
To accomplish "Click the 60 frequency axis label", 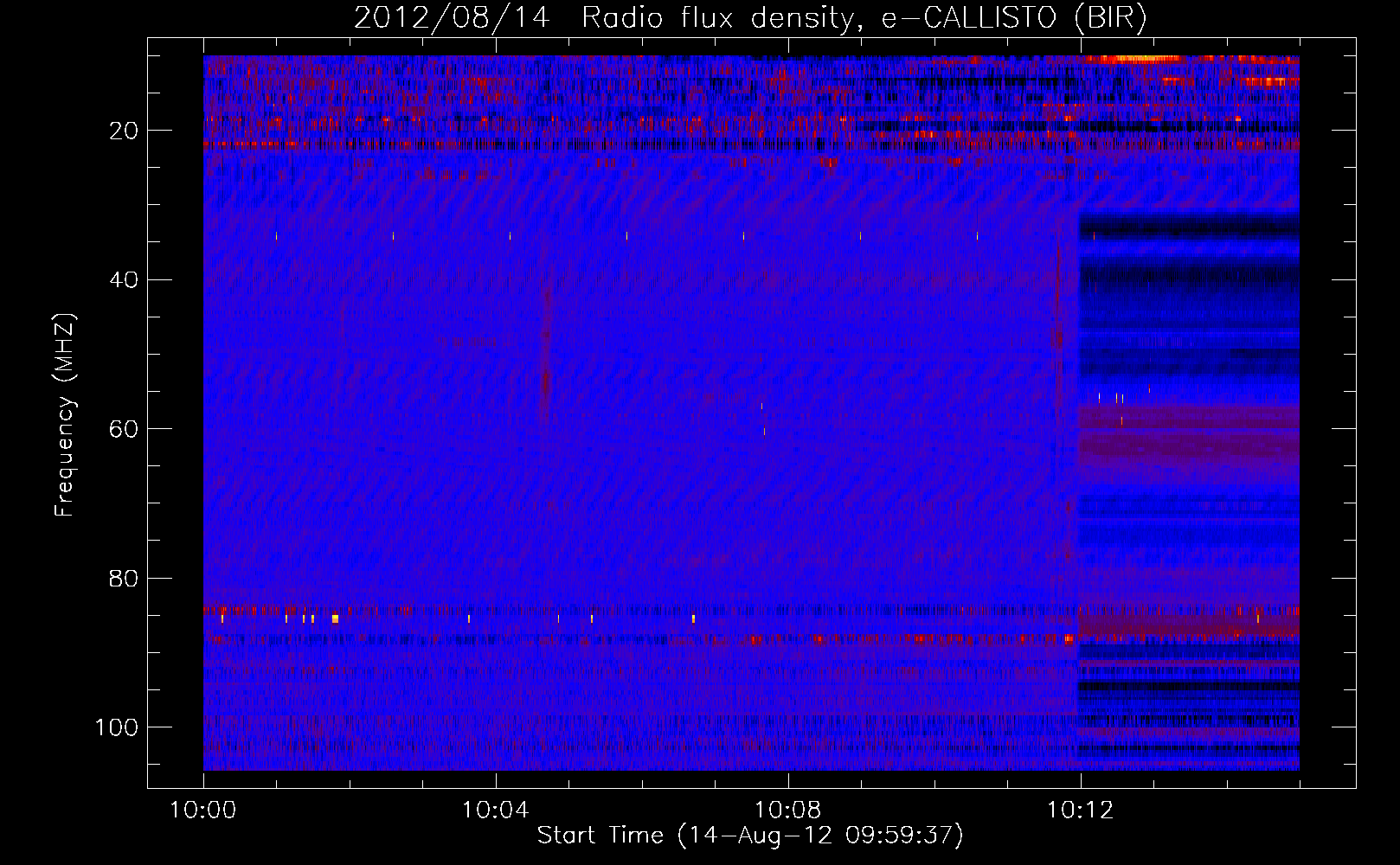I will [x=124, y=429].
